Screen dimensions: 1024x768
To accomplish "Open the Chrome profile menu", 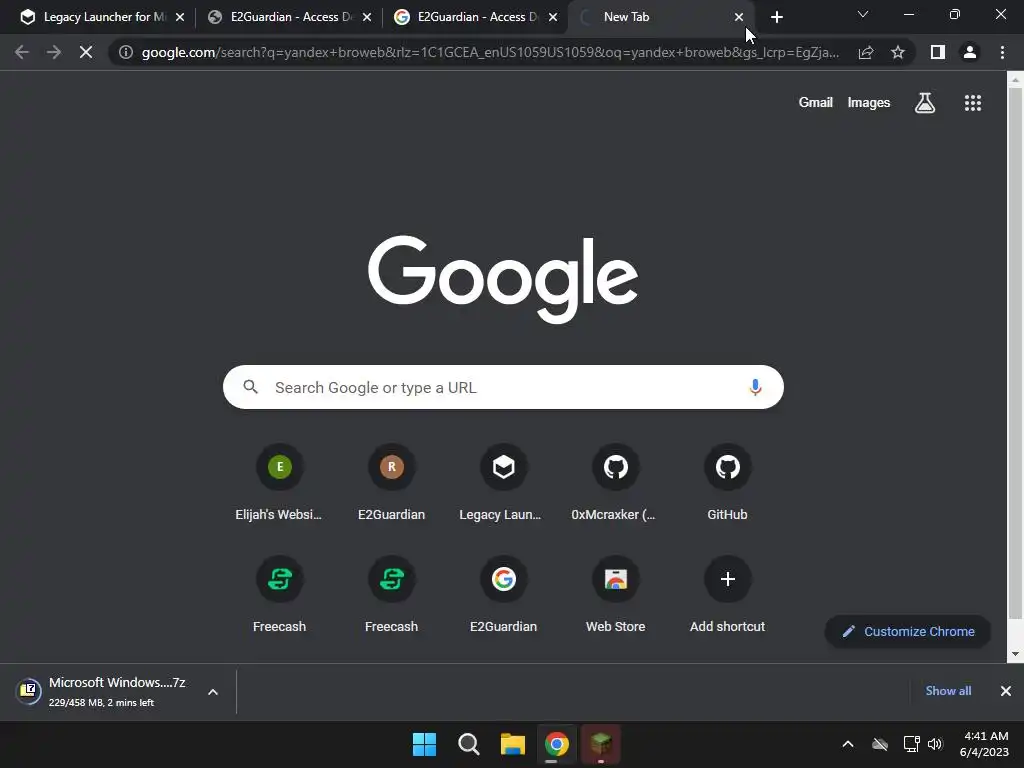I will pyautogui.click(x=970, y=52).
